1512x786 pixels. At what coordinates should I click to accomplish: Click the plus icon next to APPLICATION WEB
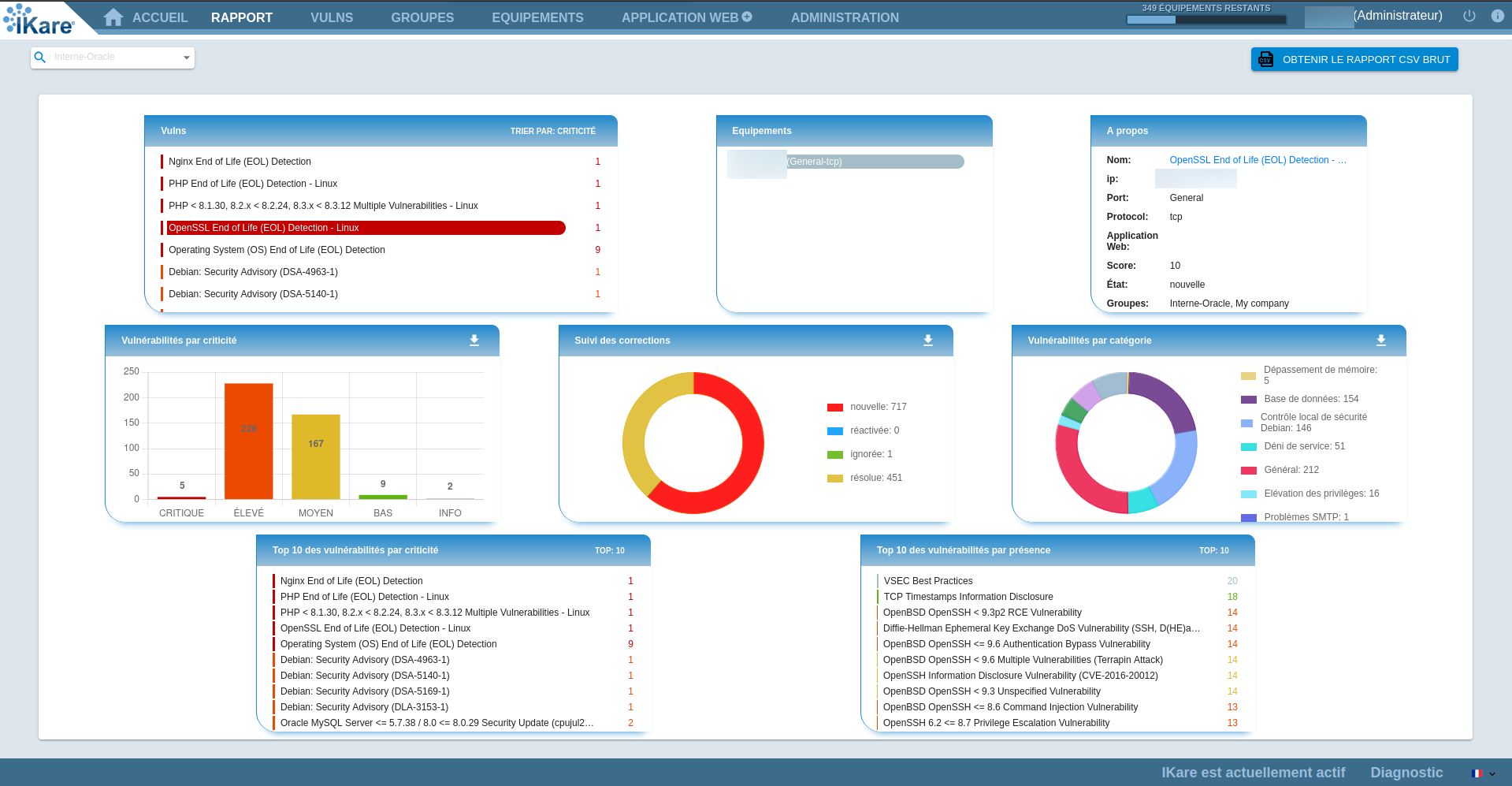747,17
